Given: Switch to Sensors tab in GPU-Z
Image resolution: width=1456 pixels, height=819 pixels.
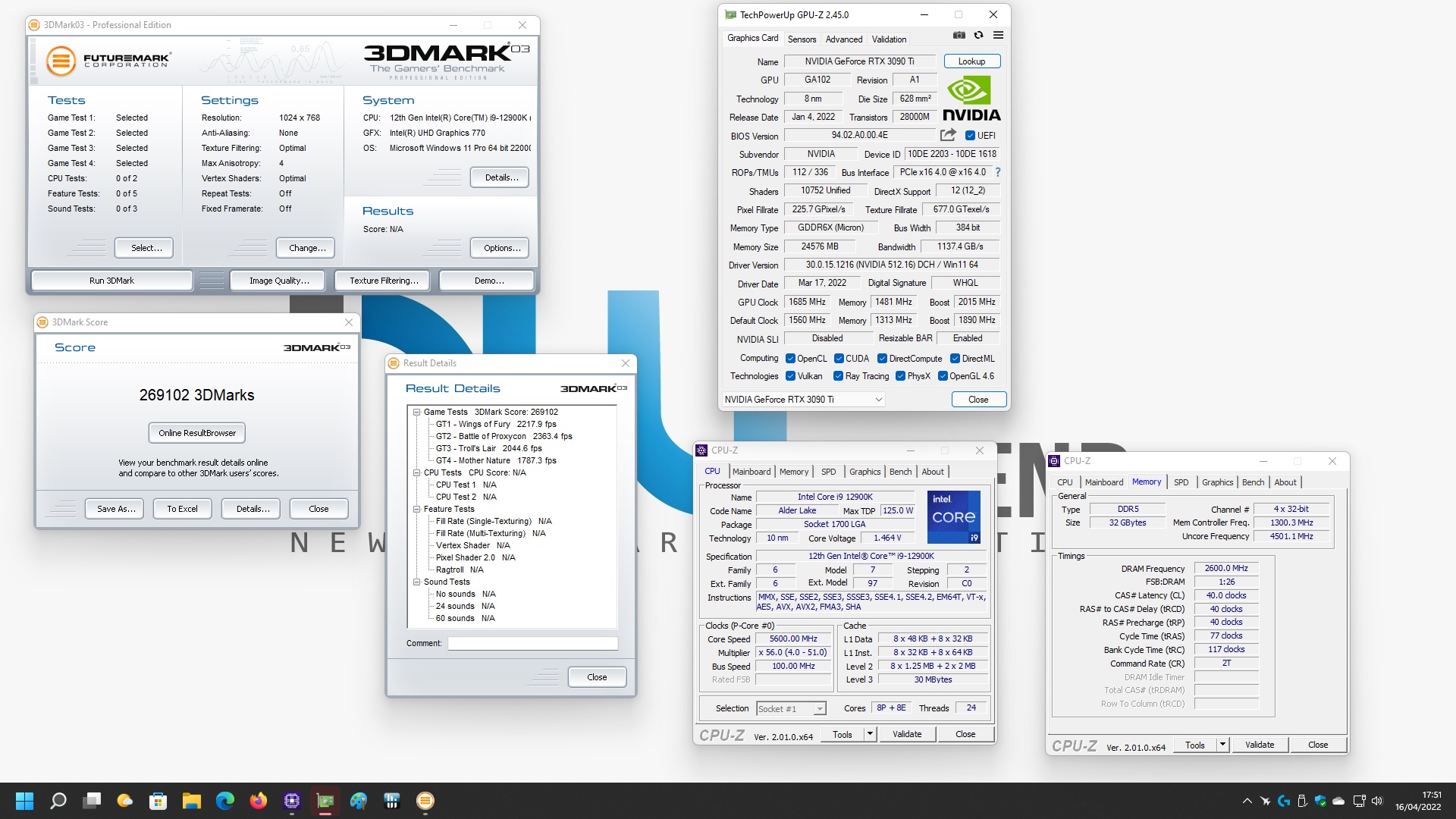Looking at the screenshot, I should (802, 39).
